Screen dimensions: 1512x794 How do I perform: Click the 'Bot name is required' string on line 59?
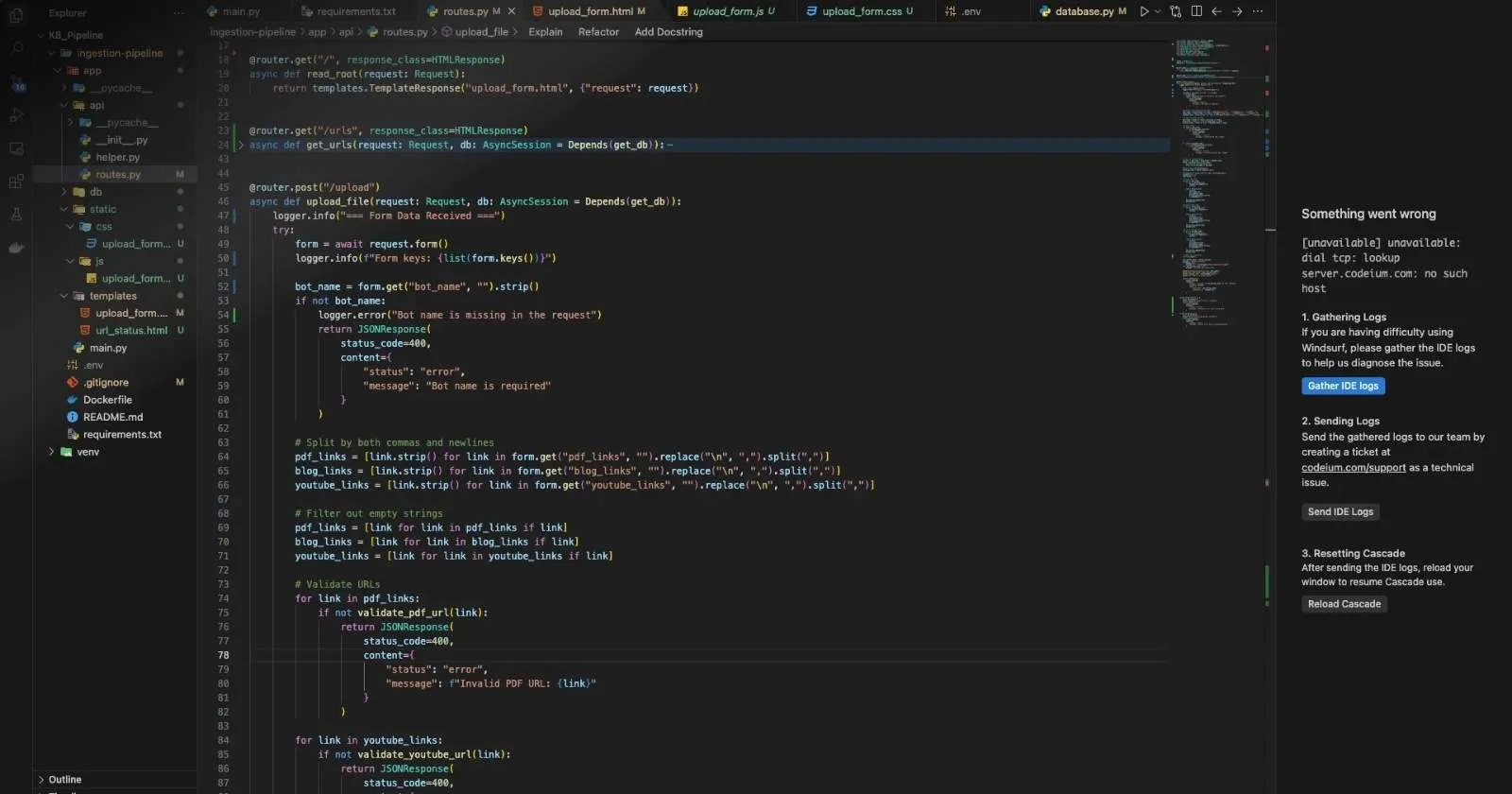[x=488, y=386]
